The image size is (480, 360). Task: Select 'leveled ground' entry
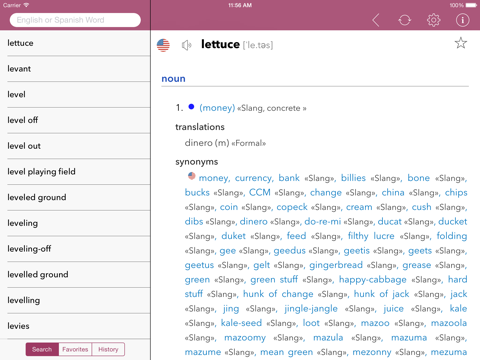pyautogui.click(x=75, y=197)
